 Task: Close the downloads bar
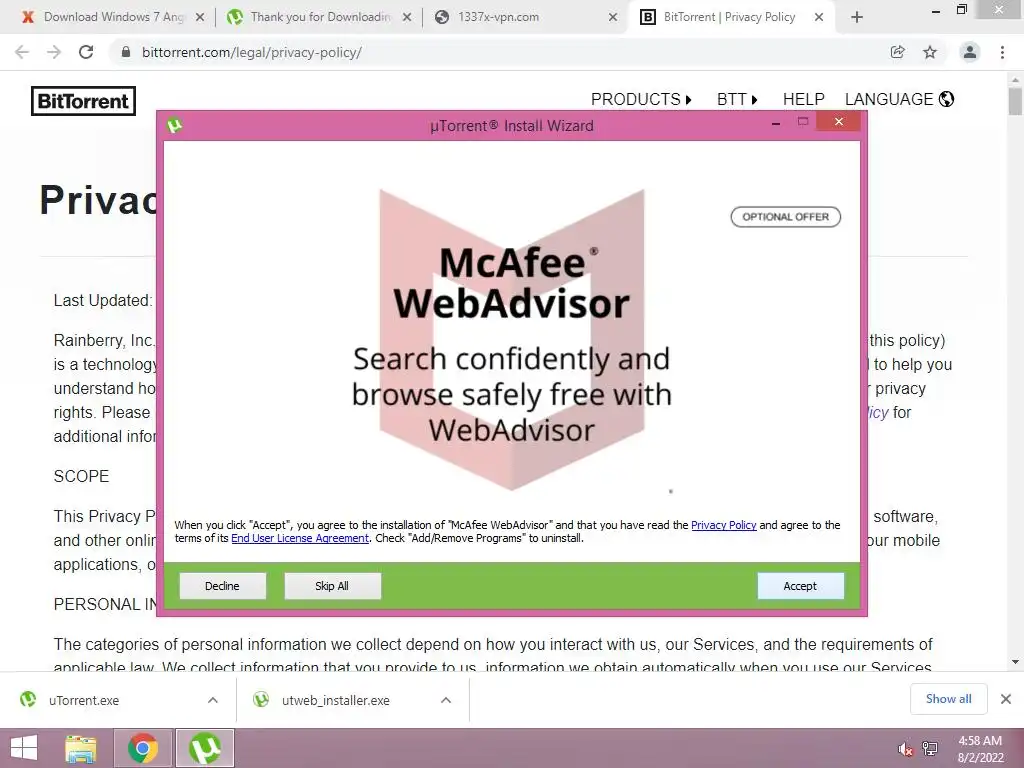pyautogui.click(x=1006, y=699)
